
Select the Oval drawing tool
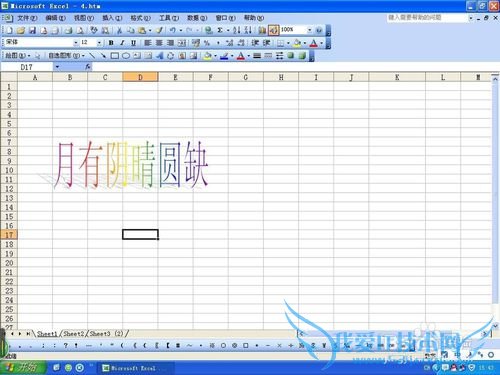tap(126, 56)
